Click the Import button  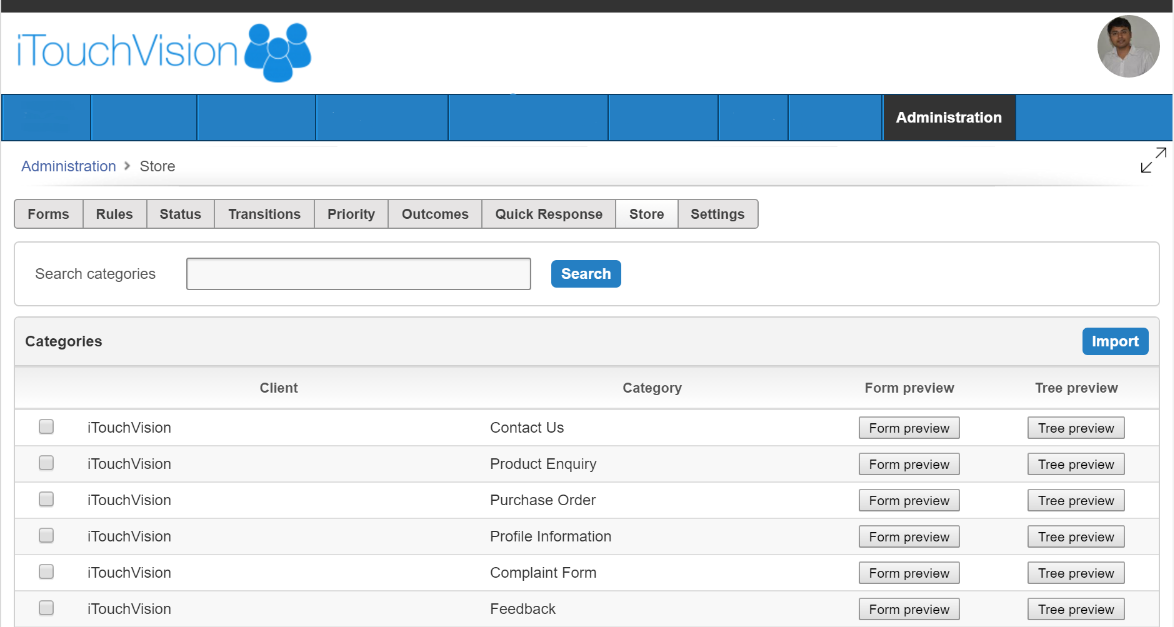tap(1115, 342)
